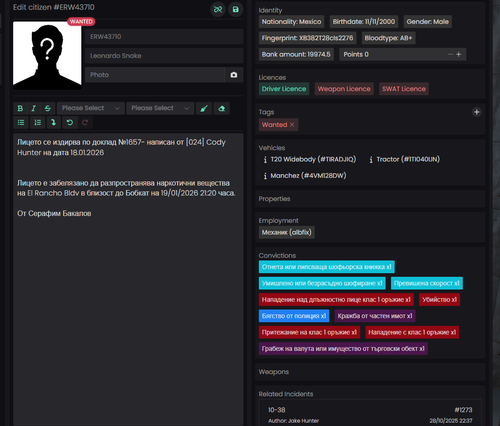The height and width of the screenshot is (426, 500).
Task: Click the Photo URL input field
Action: [x=155, y=75]
